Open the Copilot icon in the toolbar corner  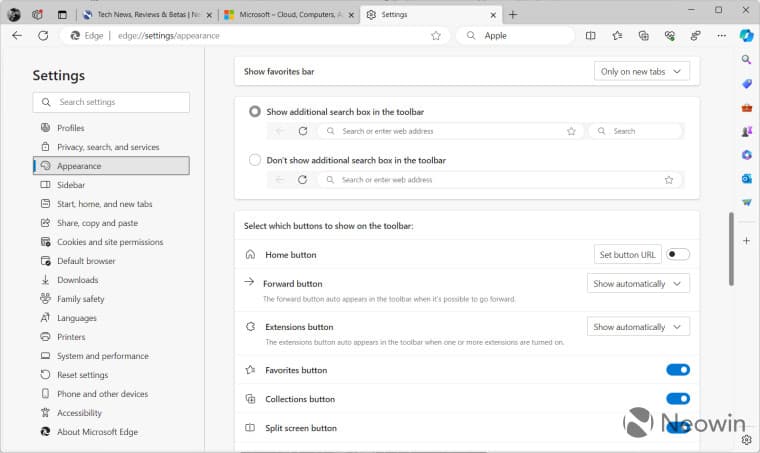tap(746, 35)
